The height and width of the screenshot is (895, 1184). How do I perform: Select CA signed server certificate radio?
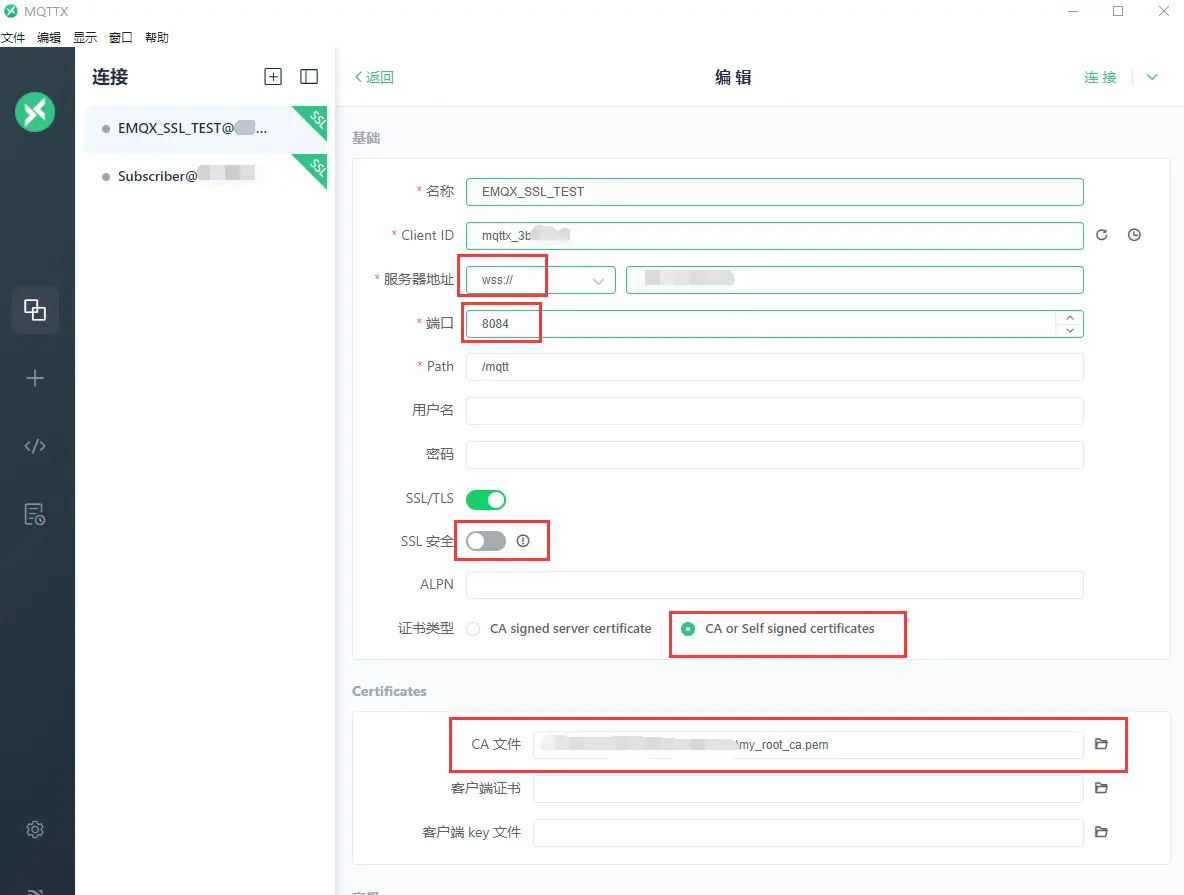click(473, 629)
